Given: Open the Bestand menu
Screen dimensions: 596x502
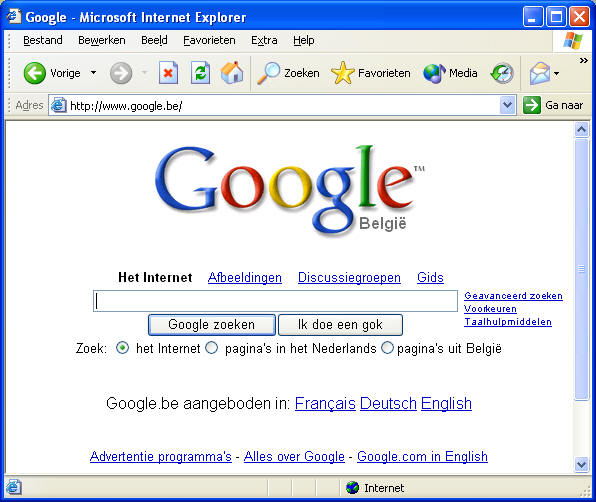Looking at the screenshot, I should coord(43,40).
